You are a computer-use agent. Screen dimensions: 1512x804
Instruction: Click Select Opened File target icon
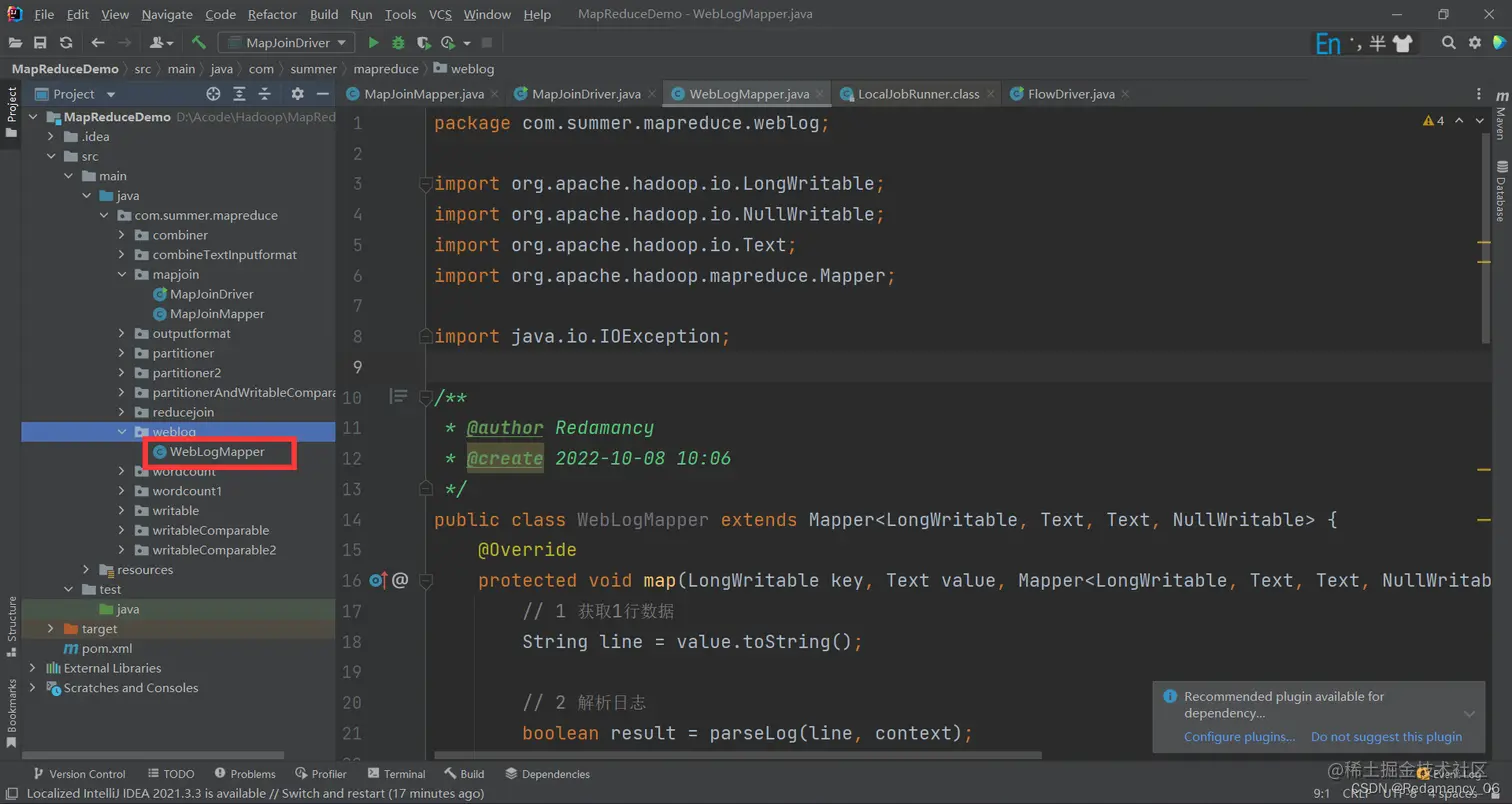click(213, 94)
